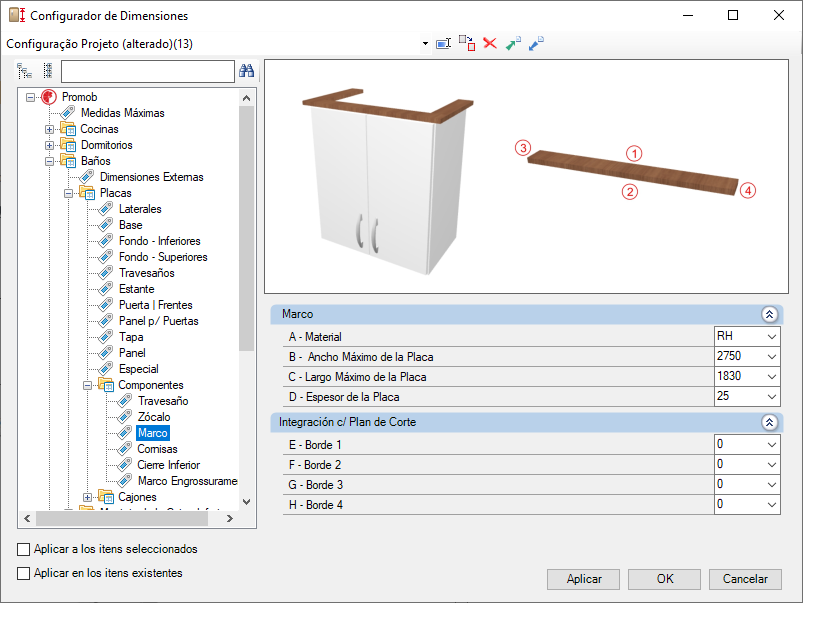Click the expand all tree icon

24,70
